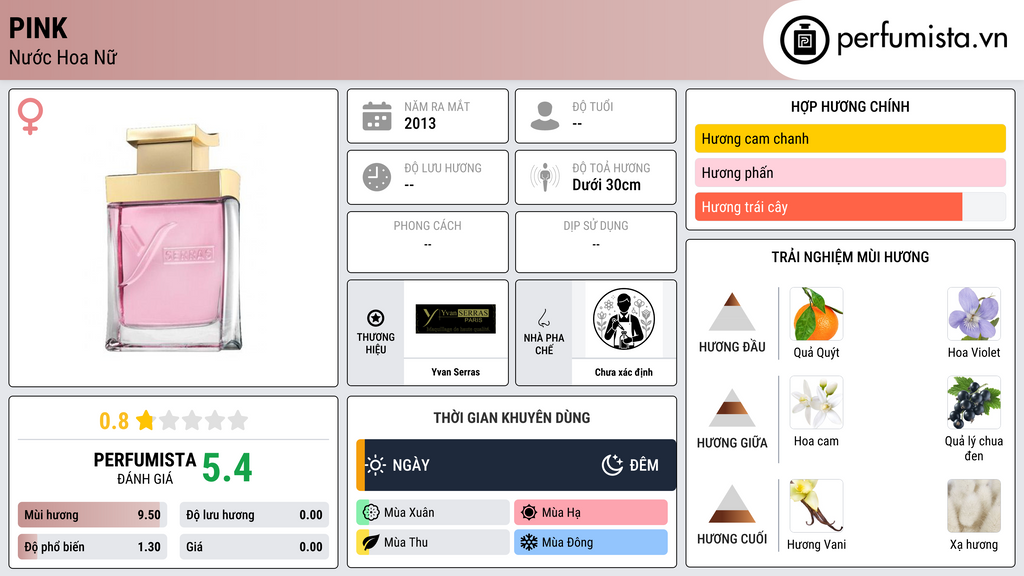
Task: Click the Hoa Violet note thumbnail
Action: (974, 314)
